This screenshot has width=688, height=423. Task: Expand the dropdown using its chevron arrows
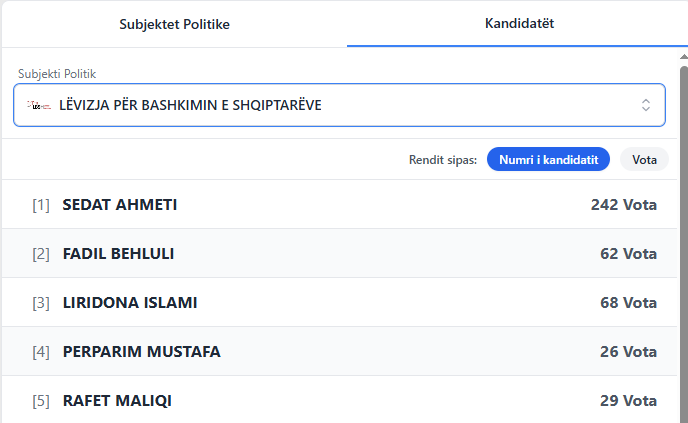tap(646, 105)
